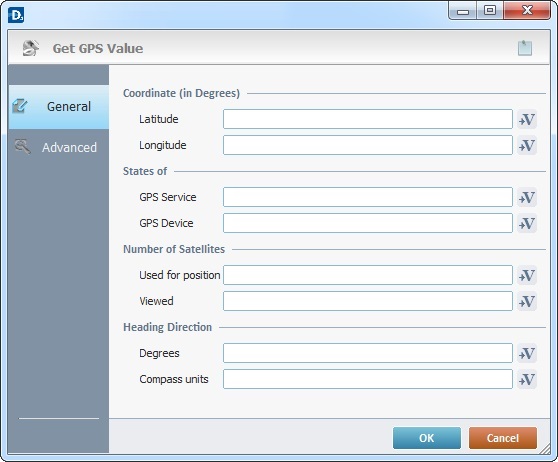Image resolution: width=558 pixels, height=462 pixels.
Task: Focus the Longitude input field
Action: (368, 145)
